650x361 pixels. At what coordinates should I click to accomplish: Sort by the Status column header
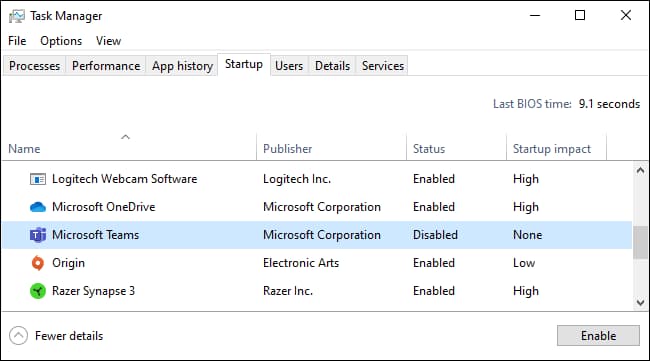coord(456,147)
